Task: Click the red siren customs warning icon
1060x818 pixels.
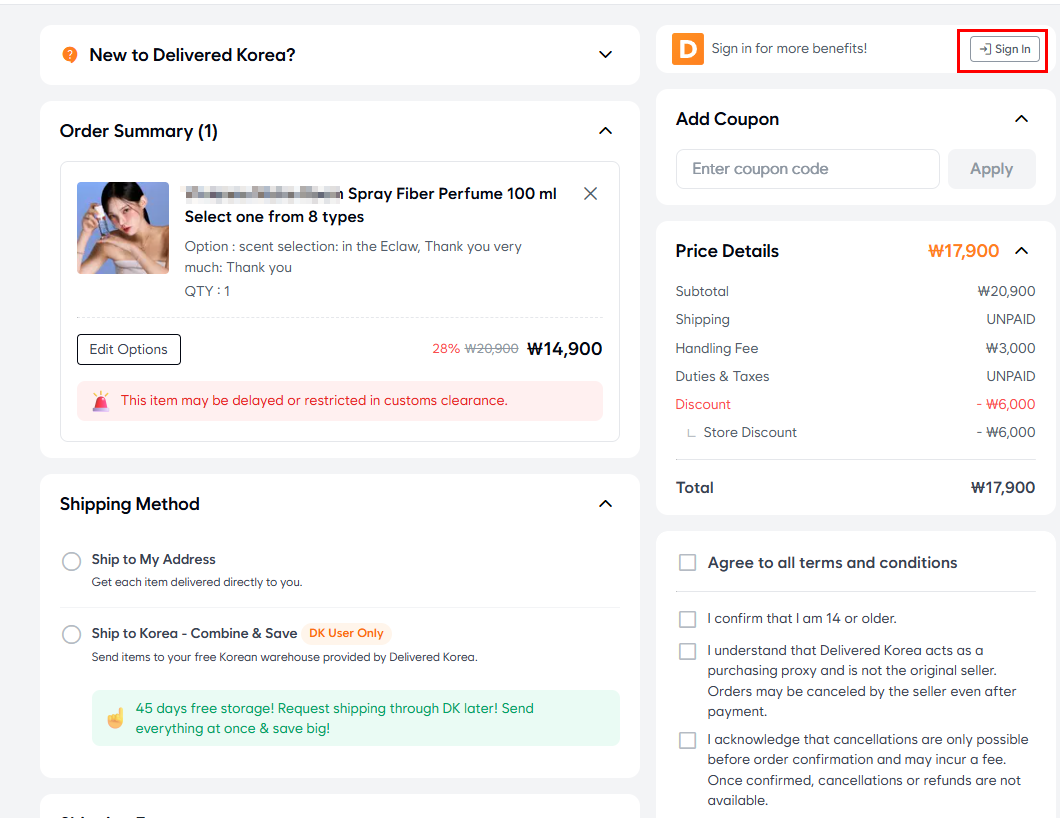Action: [101, 401]
